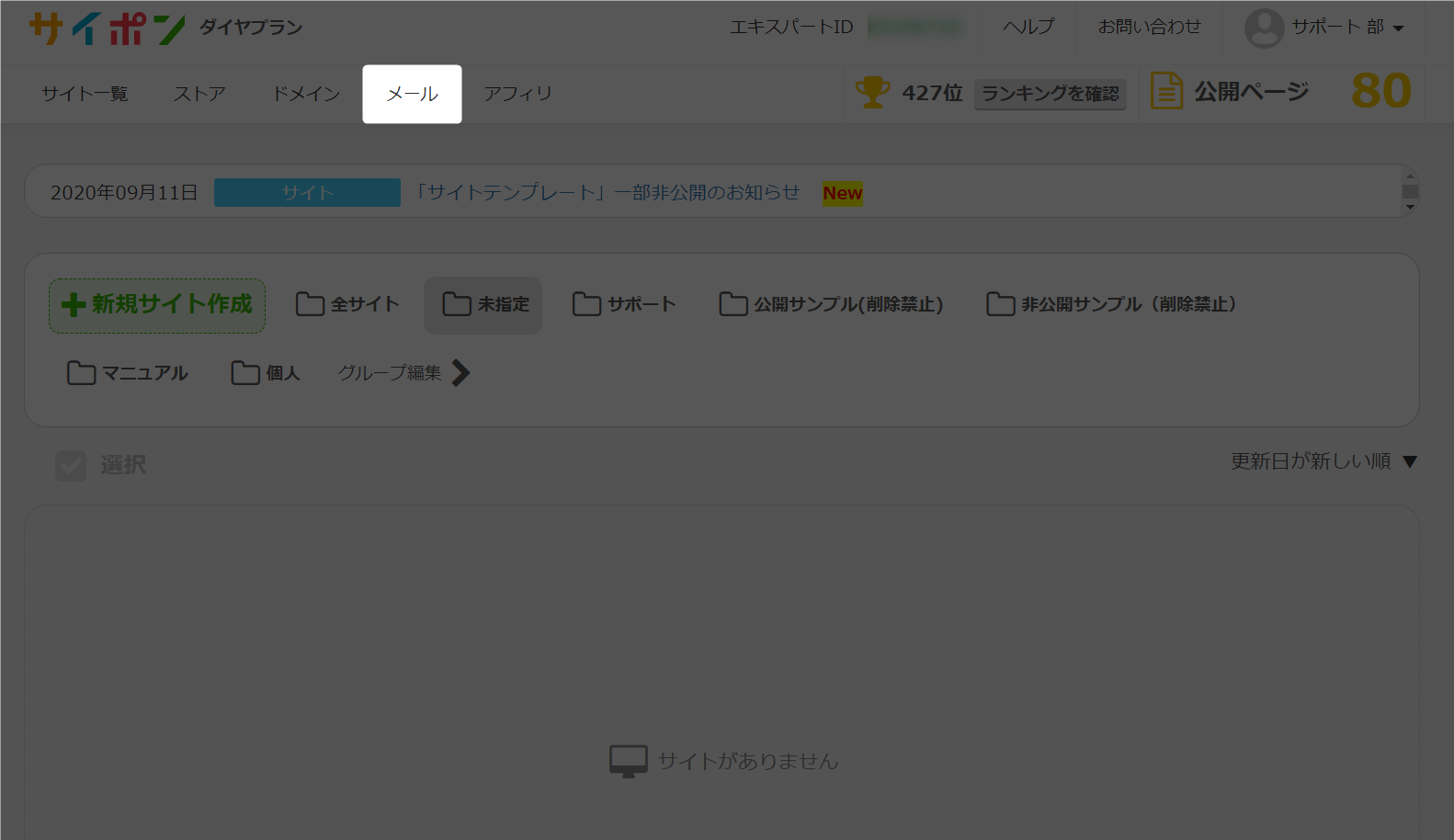Open the ヘルプ link

[1028, 27]
